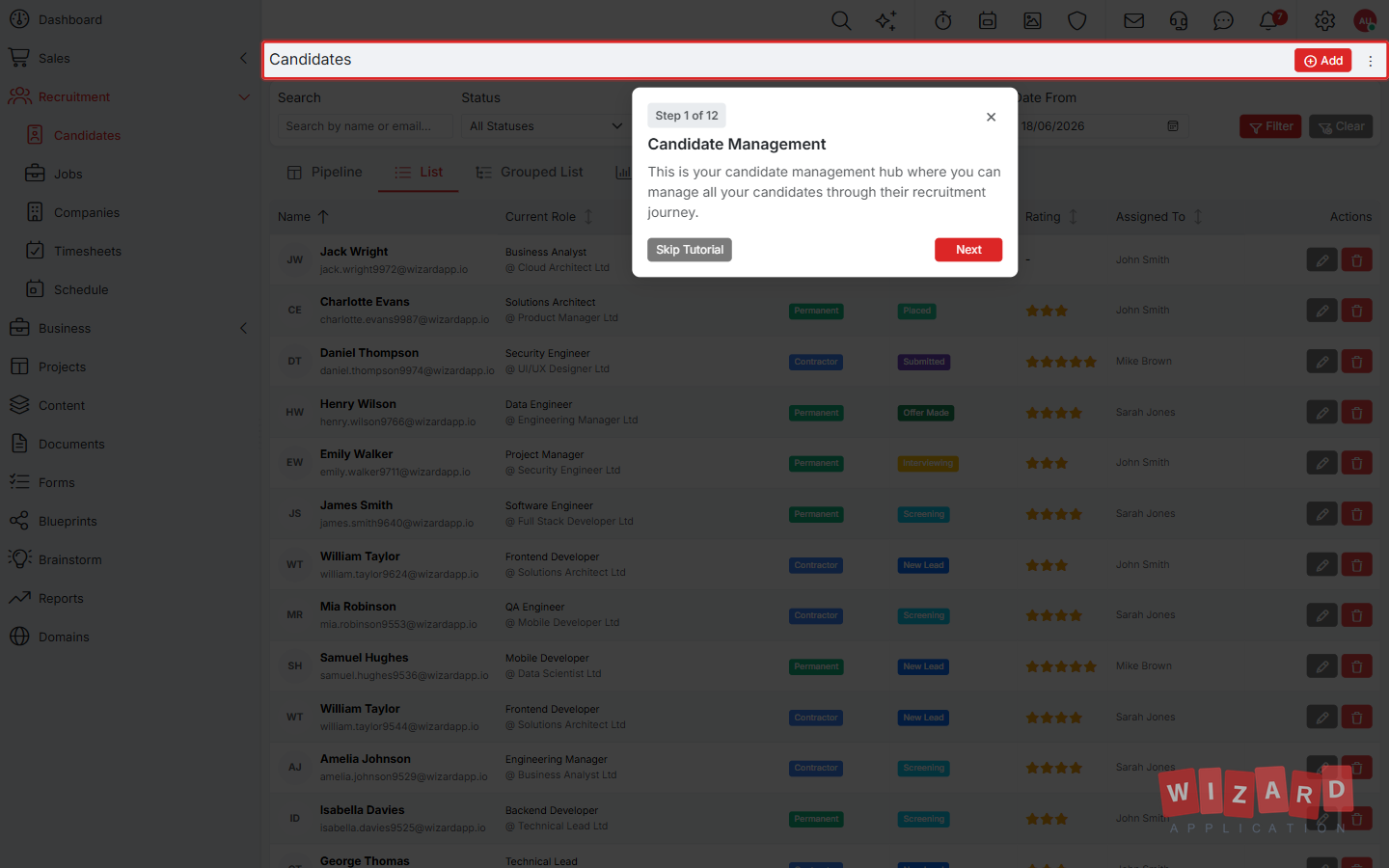Image resolution: width=1389 pixels, height=868 pixels.
Task: Open the notifications bell
Action: click(x=1269, y=20)
